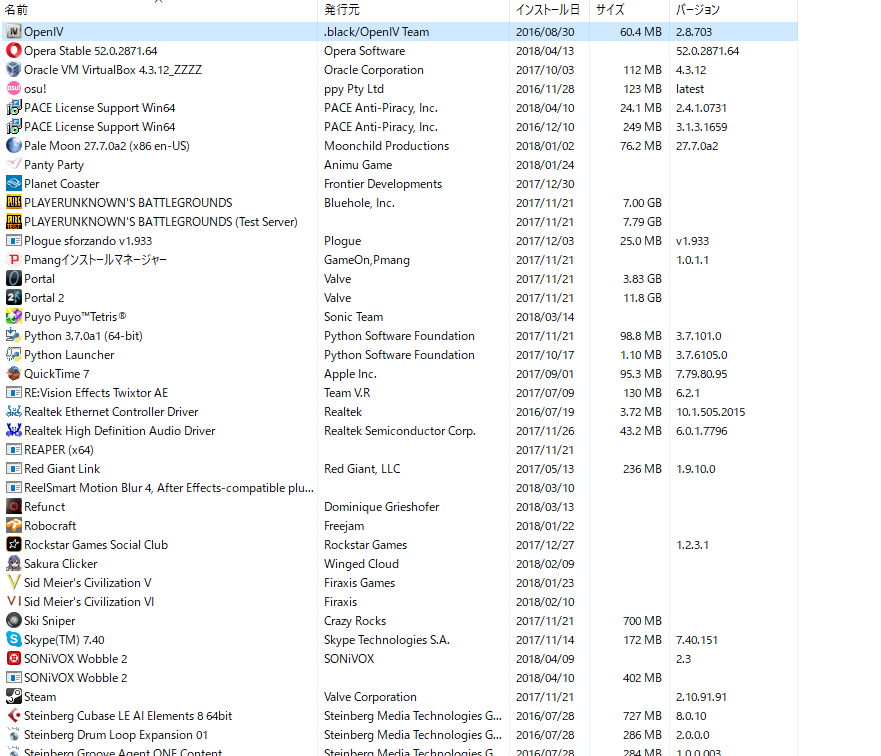Sort by the バージョン column header

tap(733, 10)
